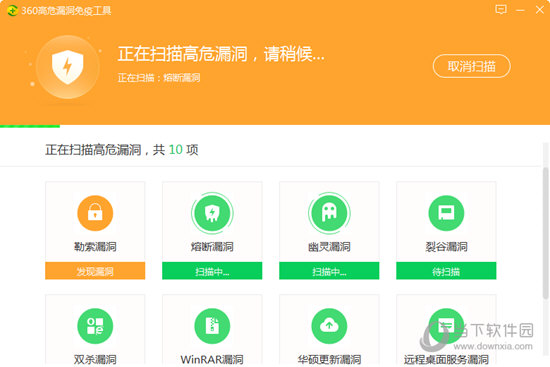Click the 取消扫描 cancel scan button
Screen dimensions: 550x367
coord(471,66)
